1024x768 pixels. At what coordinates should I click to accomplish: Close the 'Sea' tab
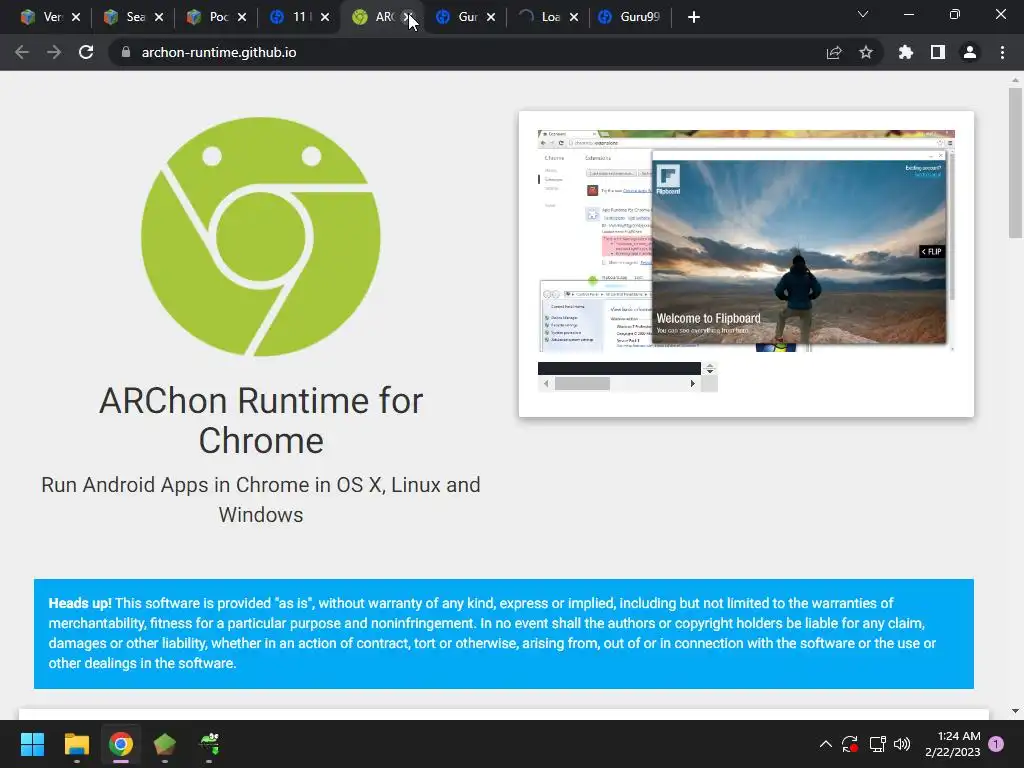point(159,17)
